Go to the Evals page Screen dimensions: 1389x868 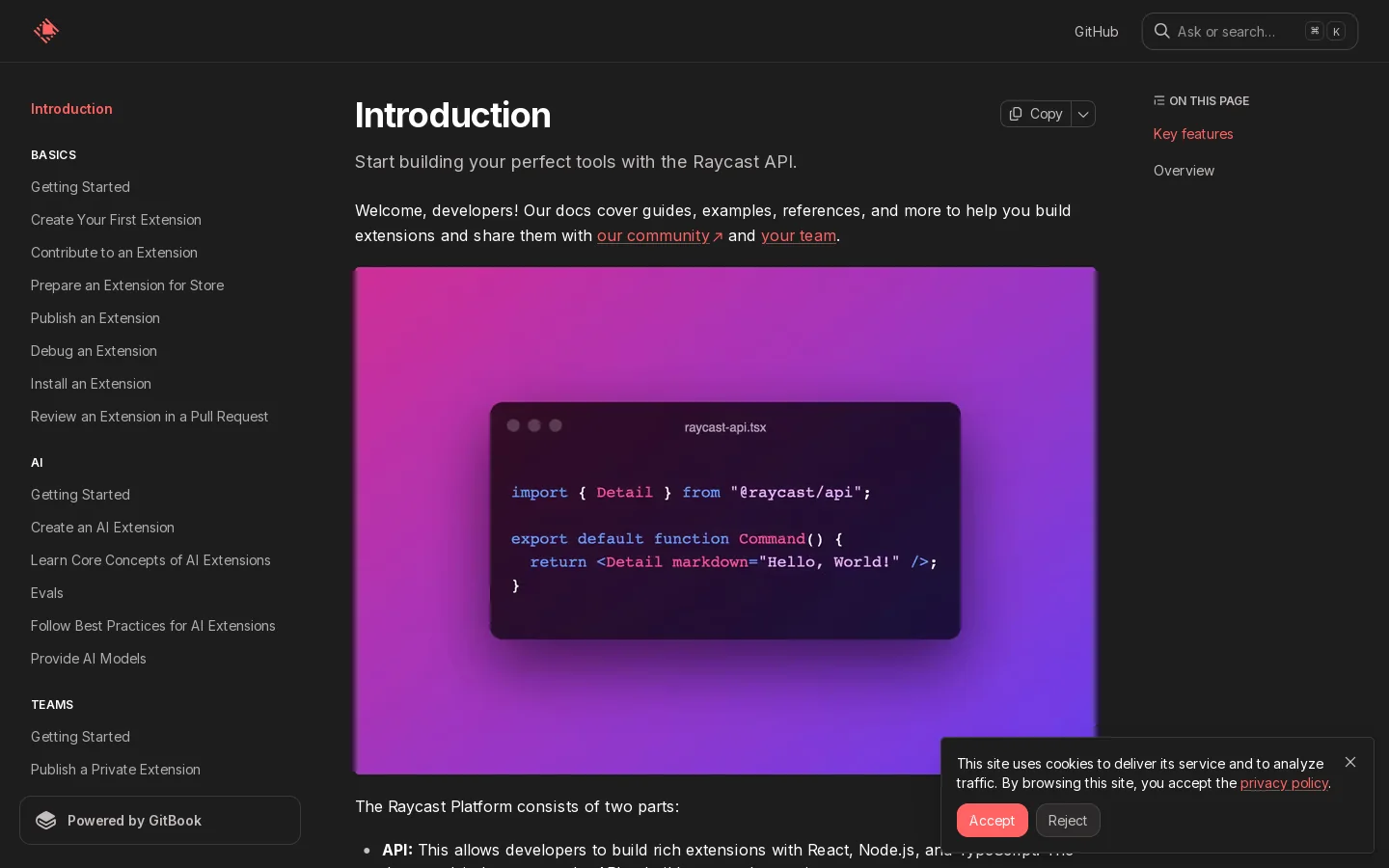click(x=47, y=593)
